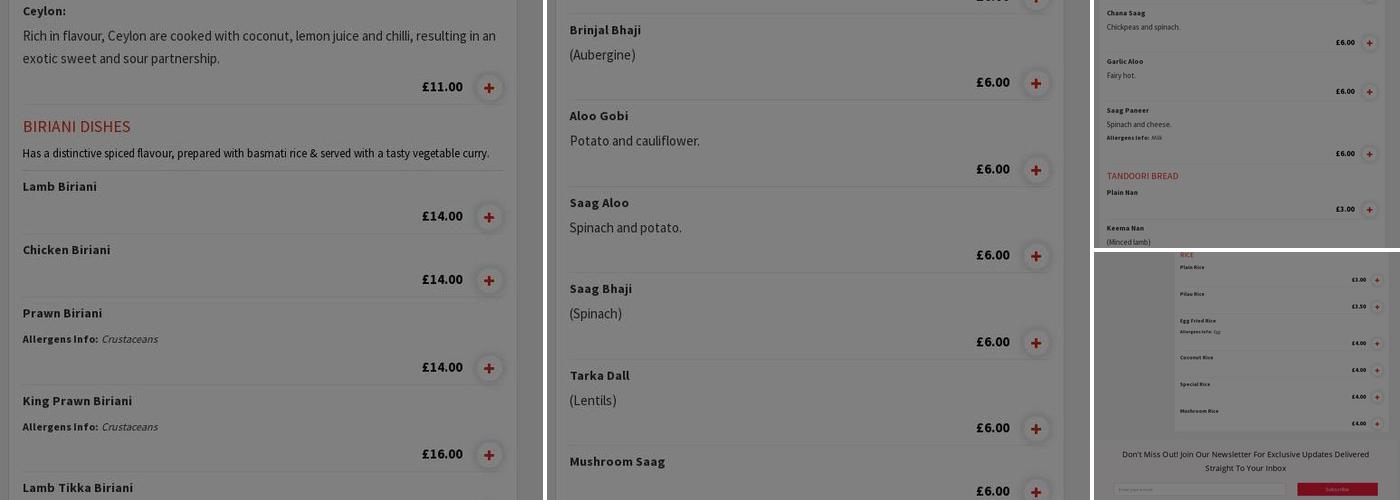The width and height of the screenshot is (1400, 500).
Task: Add Chicken Biriani using plus icon
Action: [x=489, y=280]
